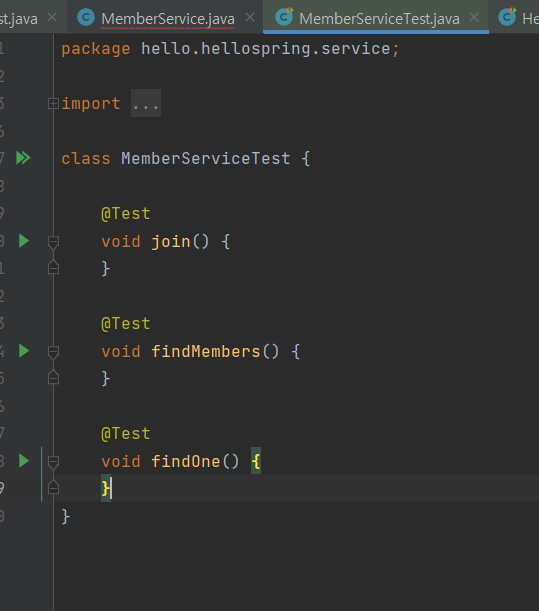Click the @Test annotation above findOne()
539x611 pixels.
pos(125,433)
